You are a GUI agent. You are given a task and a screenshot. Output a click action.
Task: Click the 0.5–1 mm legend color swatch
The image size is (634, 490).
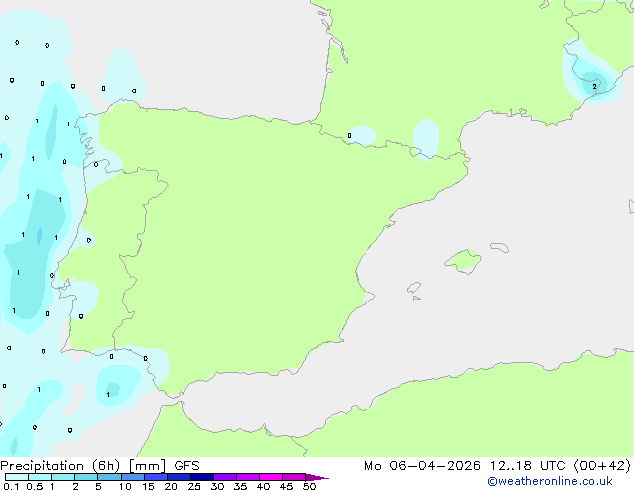click(40, 477)
